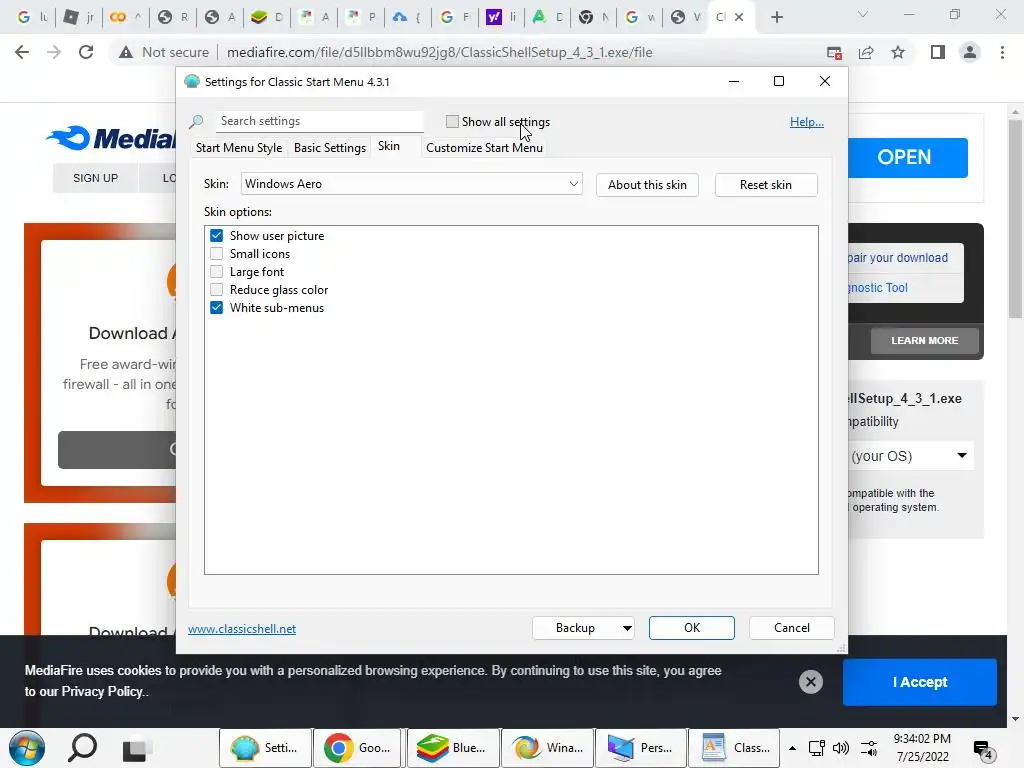Click the search magnifier icon in settings
Image resolution: width=1024 pixels, height=768 pixels.
click(196, 121)
